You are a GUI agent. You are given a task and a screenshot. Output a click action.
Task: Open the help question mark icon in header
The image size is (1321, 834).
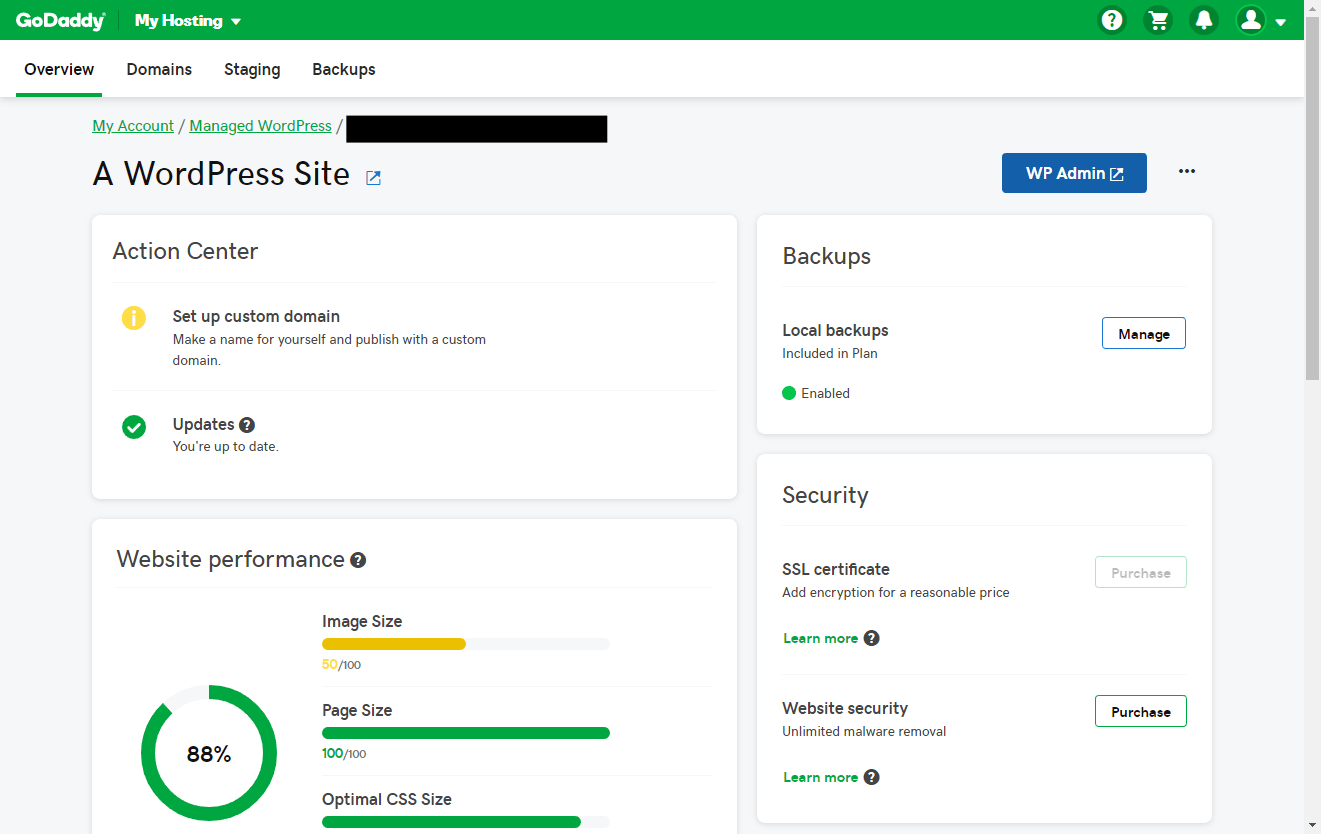pyautogui.click(x=1111, y=19)
